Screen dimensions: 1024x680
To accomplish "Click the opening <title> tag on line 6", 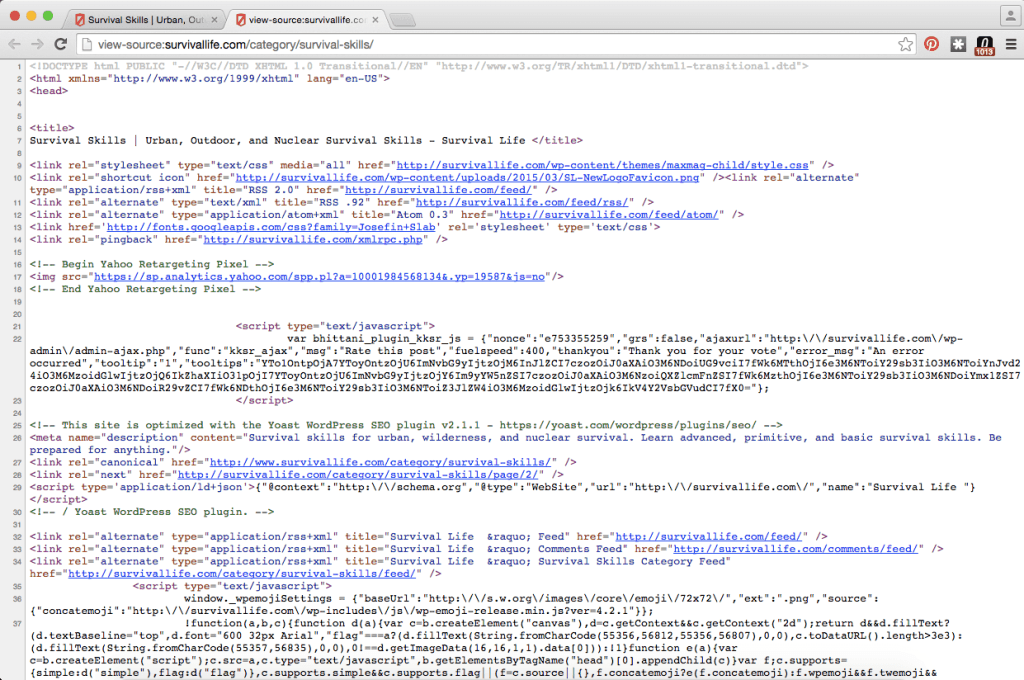I will (x=52, y=128).
